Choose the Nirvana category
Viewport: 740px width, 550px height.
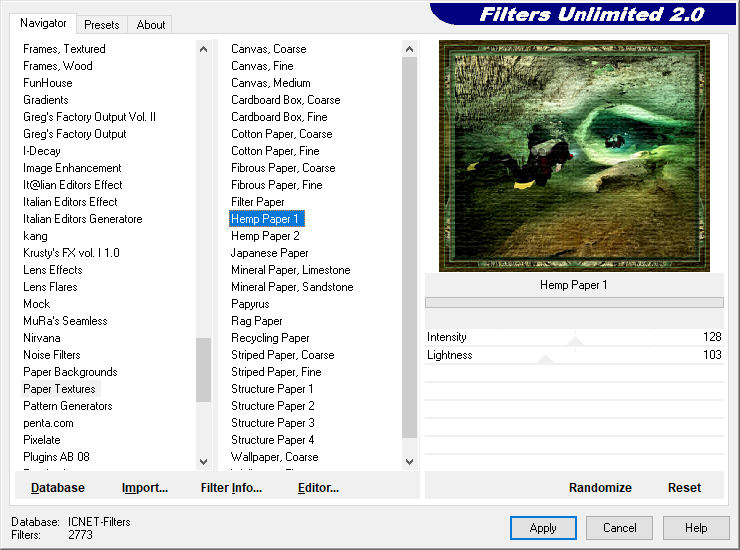tap(42, 338)
